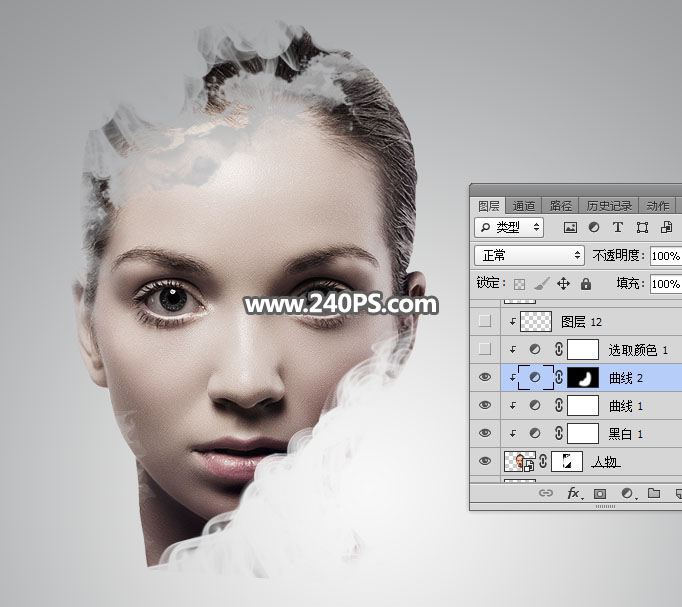682x607 pixels.
Task: Click the pixel layer filter icon
Action: tap(571, 228)
